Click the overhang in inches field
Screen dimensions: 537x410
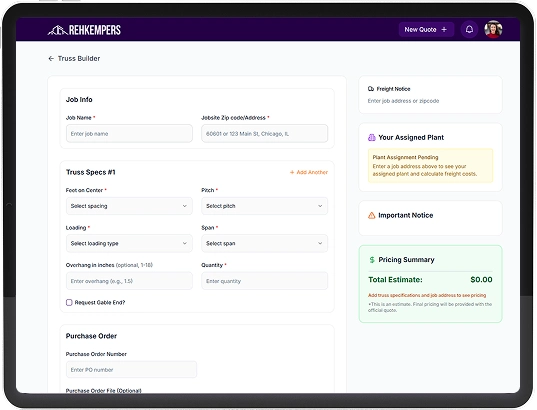coord(129,281)
